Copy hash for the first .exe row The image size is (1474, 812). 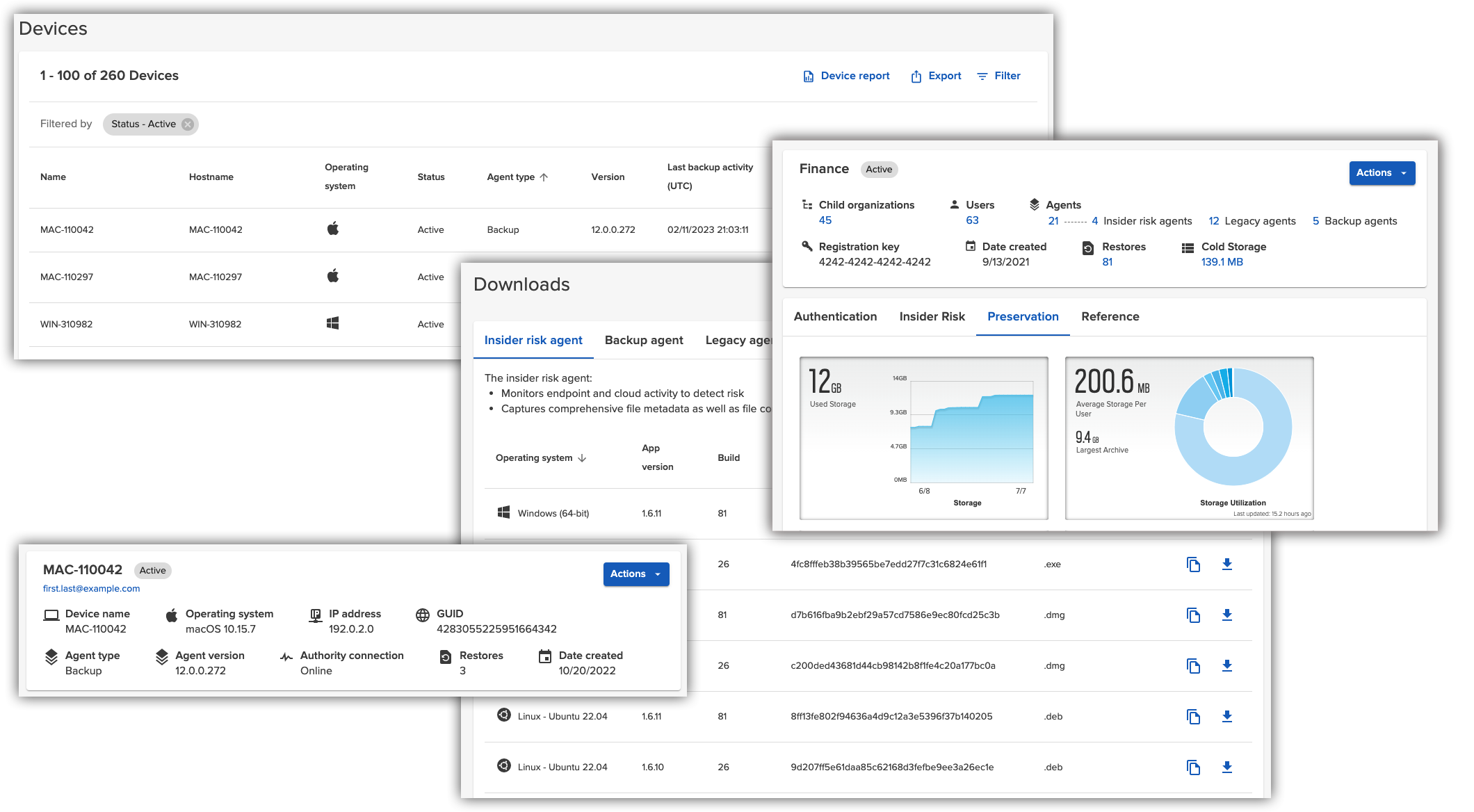[1193, 565]
